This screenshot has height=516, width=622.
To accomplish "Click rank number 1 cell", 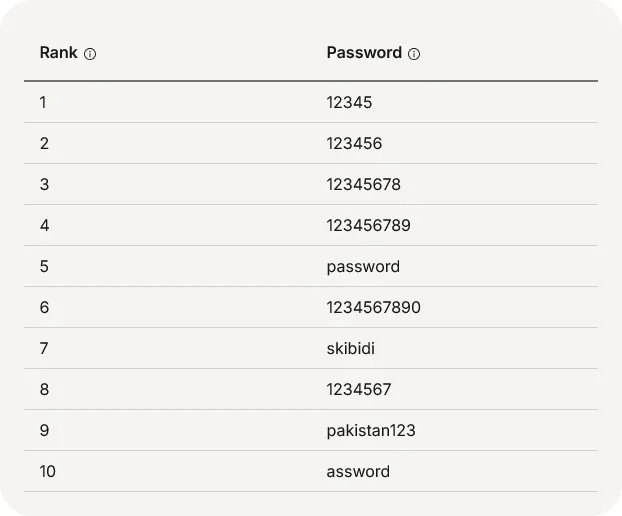I will [x=44, y=102].
